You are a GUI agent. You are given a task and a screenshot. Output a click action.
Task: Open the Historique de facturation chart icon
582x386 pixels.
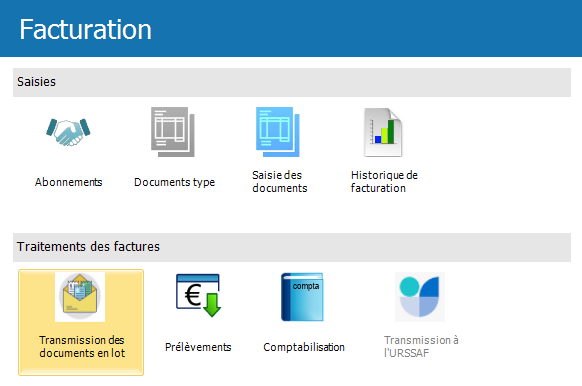coord(383,132)
